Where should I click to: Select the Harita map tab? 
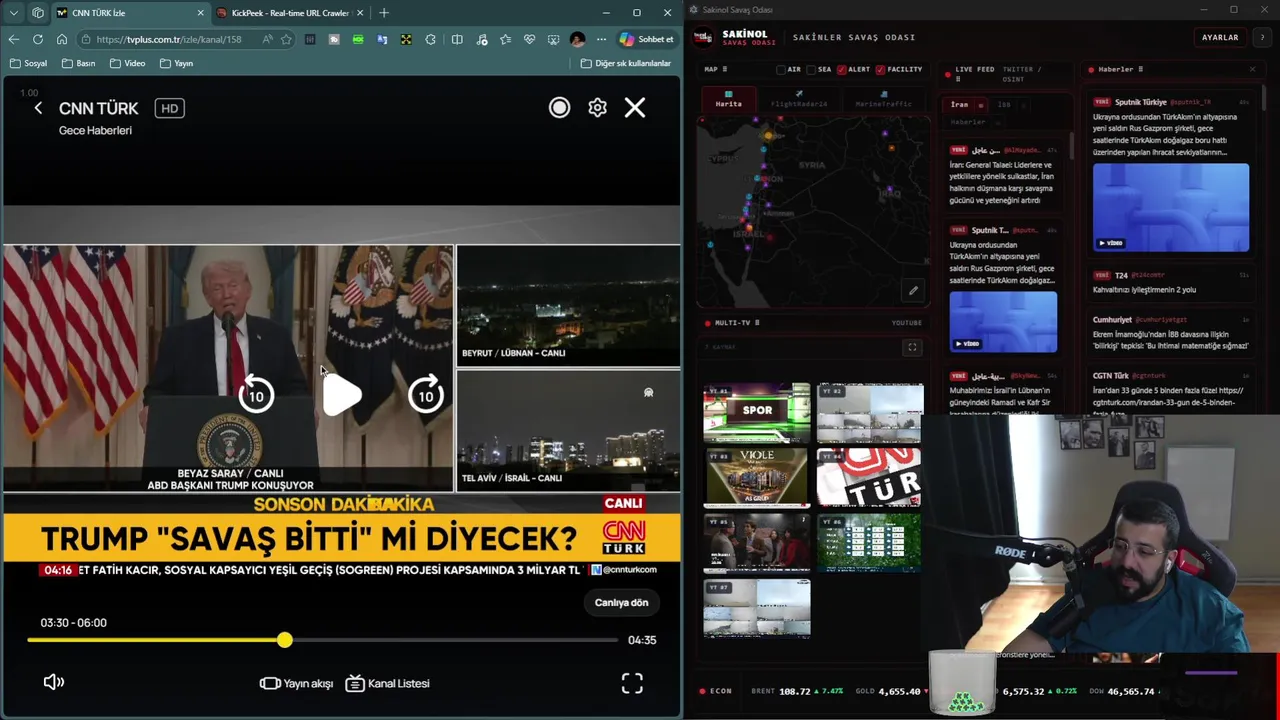(728, 101)
